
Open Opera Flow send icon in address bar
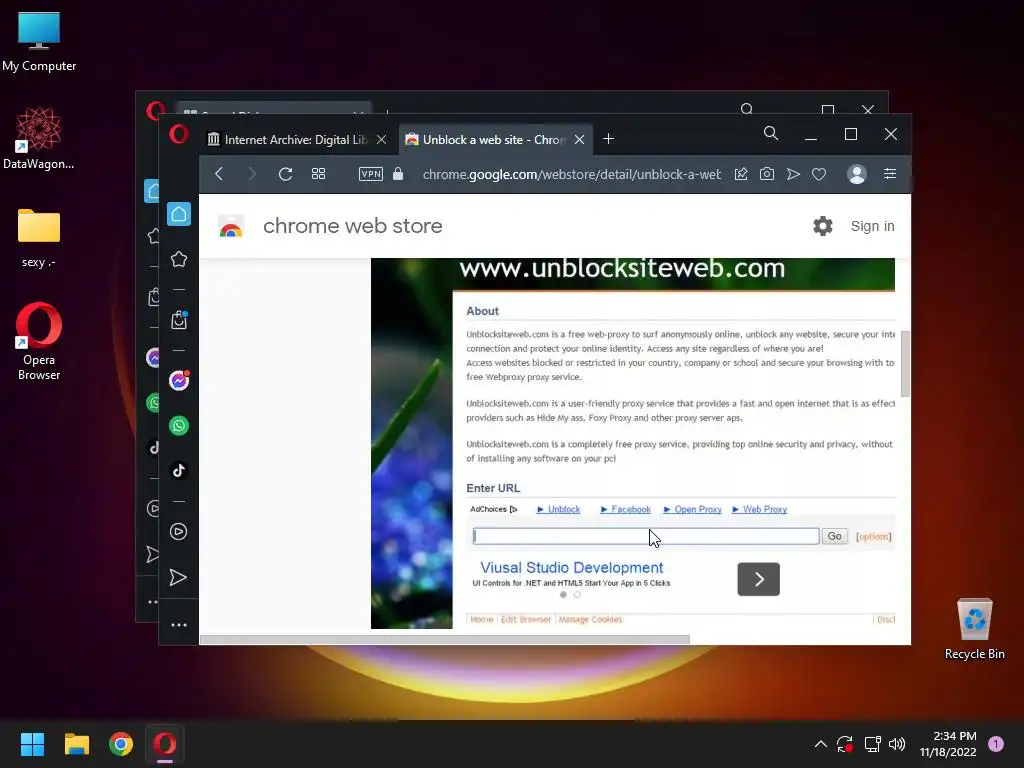point(793,174)
